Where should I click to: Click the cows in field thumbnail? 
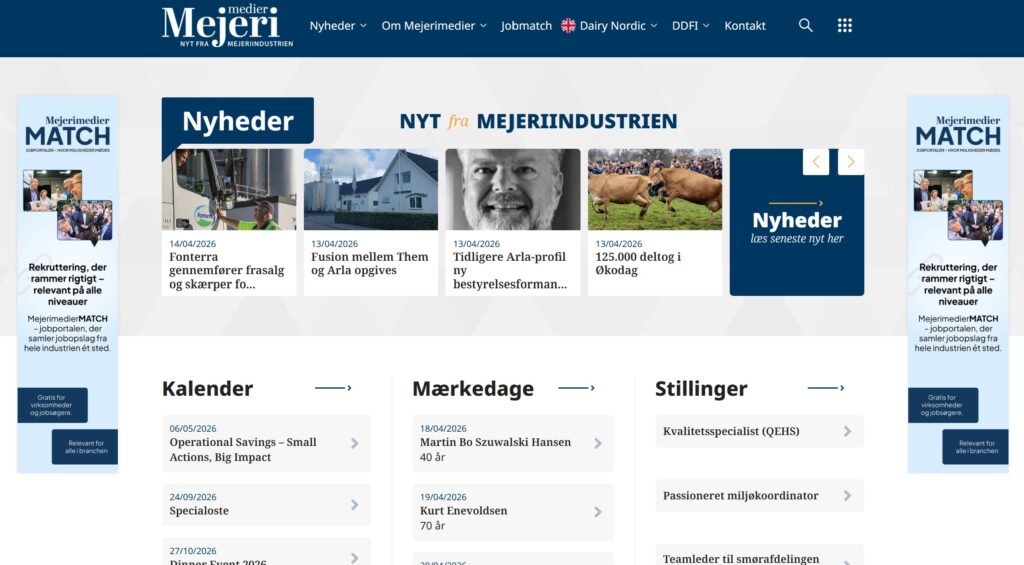coord(655,189)
